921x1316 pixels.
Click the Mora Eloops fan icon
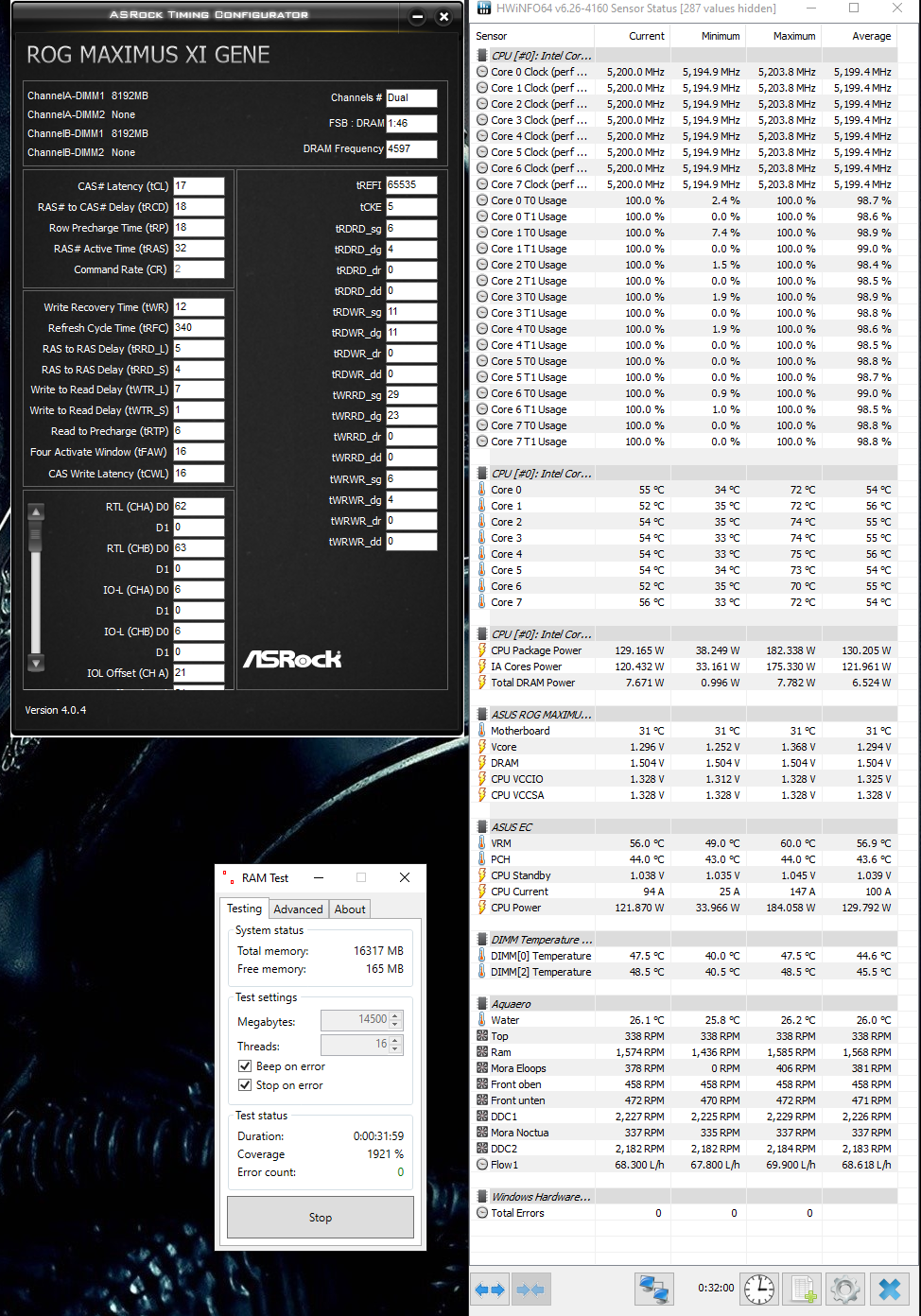pyautogui.click(x=482, y=1068)
